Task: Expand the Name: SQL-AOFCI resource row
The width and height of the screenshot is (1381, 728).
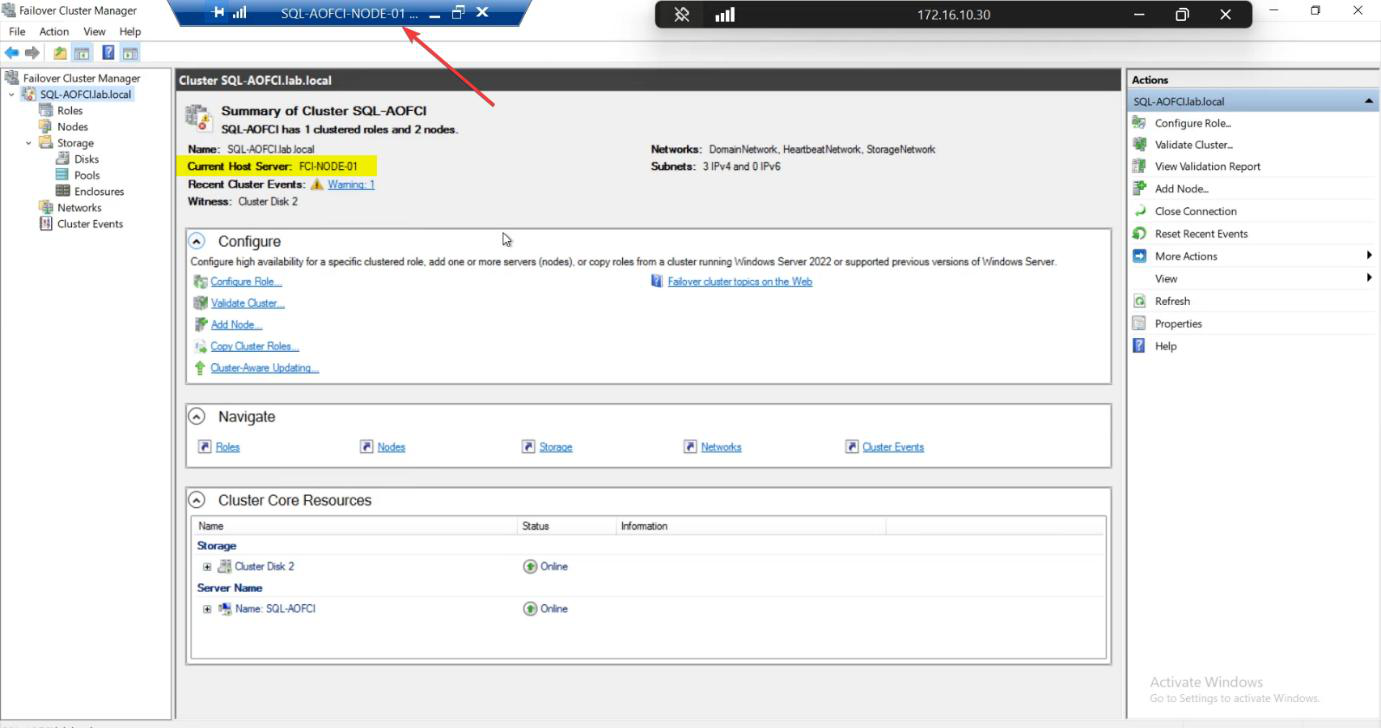Action: [208, 608]
